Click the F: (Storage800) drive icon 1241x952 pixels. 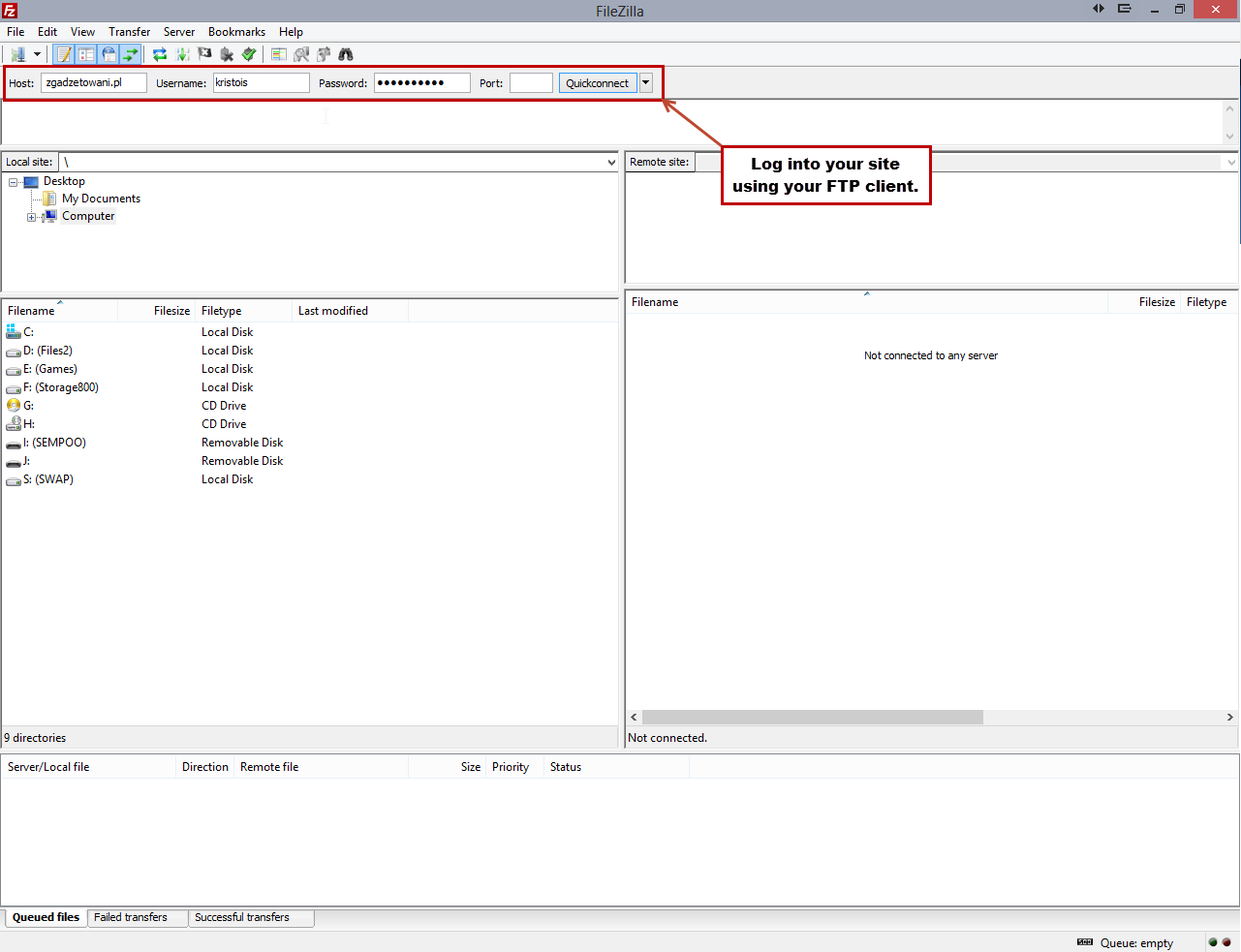14,387
